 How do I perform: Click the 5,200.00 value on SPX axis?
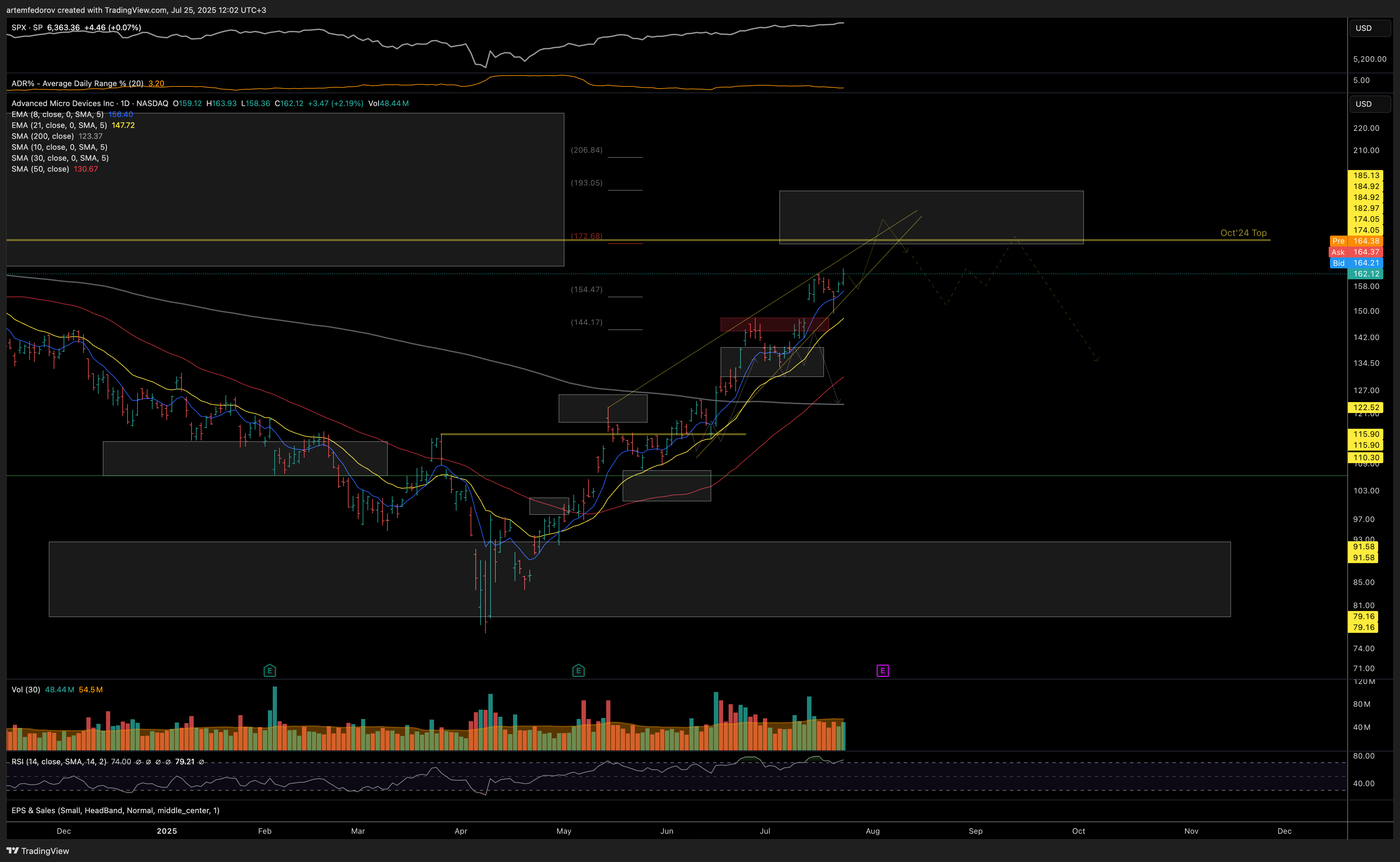pos(1370,59)
